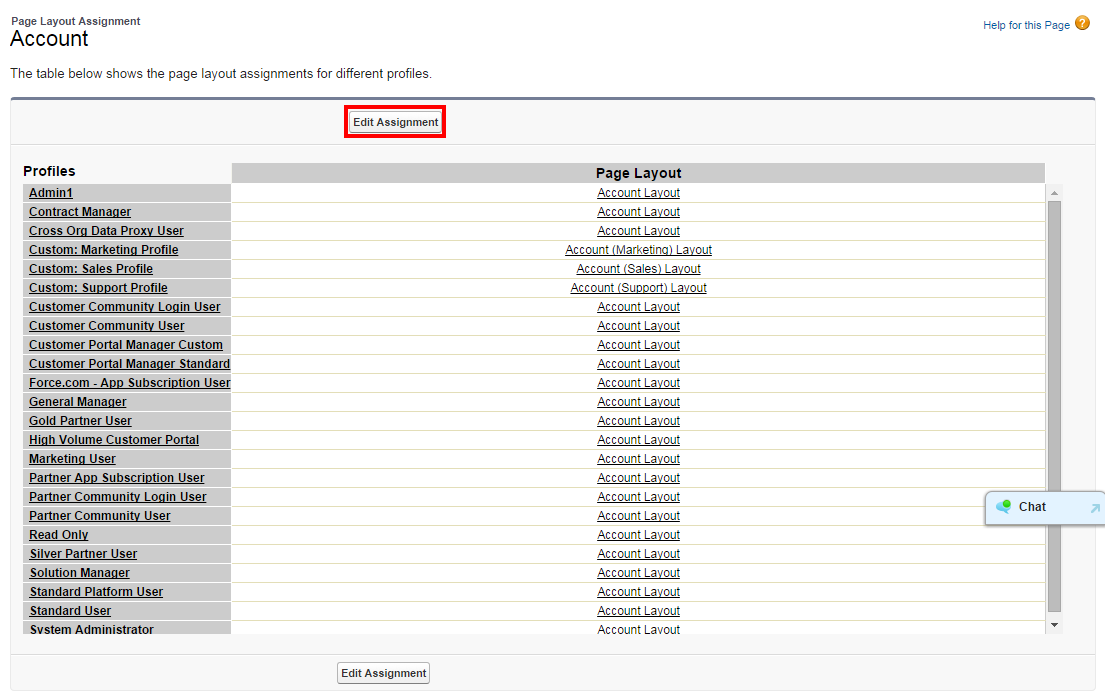Open Account (Sales) Layout link

(638, 269)
